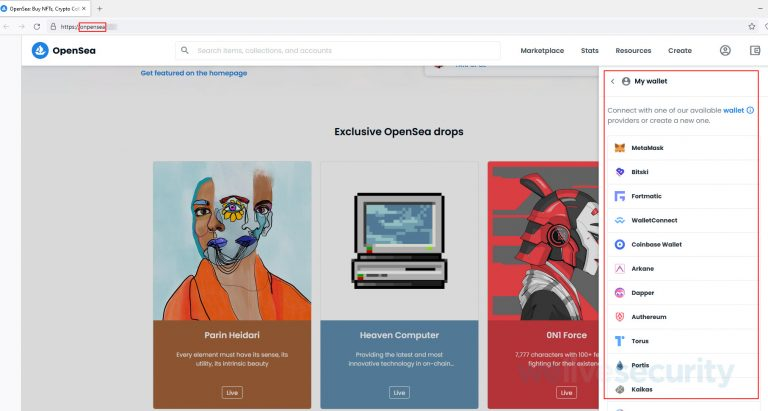Open the Stats menu

[x=590, y=50]
